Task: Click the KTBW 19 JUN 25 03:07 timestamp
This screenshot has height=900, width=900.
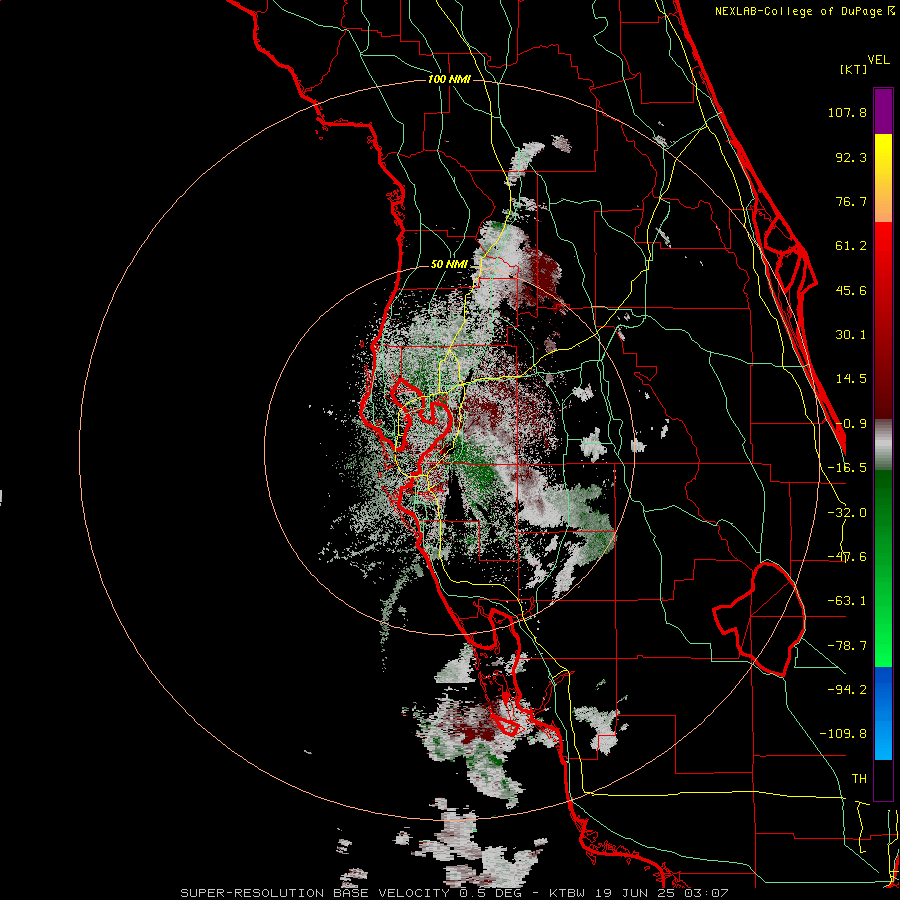Action: click(639, 893)
